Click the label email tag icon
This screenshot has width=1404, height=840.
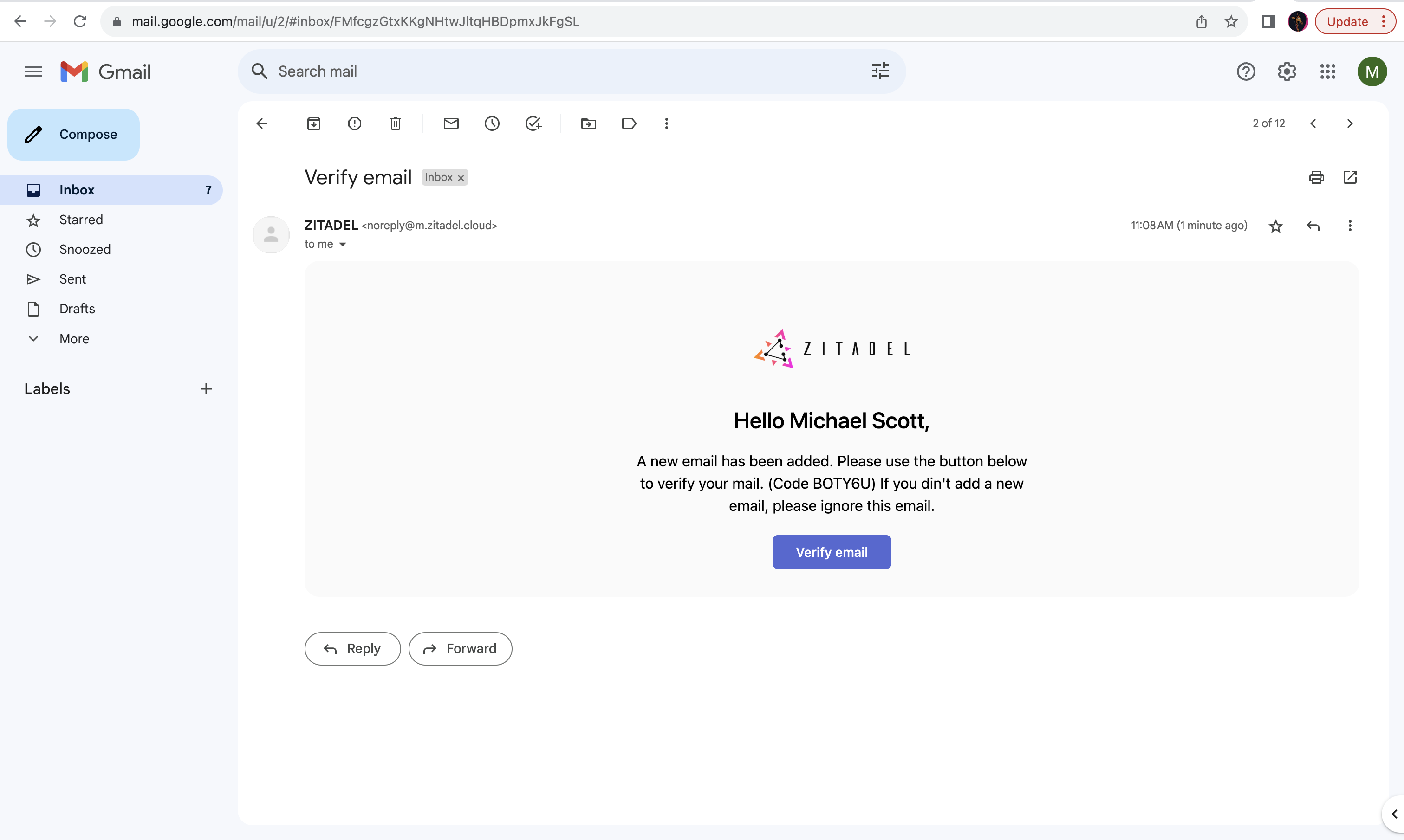(628, 123)
